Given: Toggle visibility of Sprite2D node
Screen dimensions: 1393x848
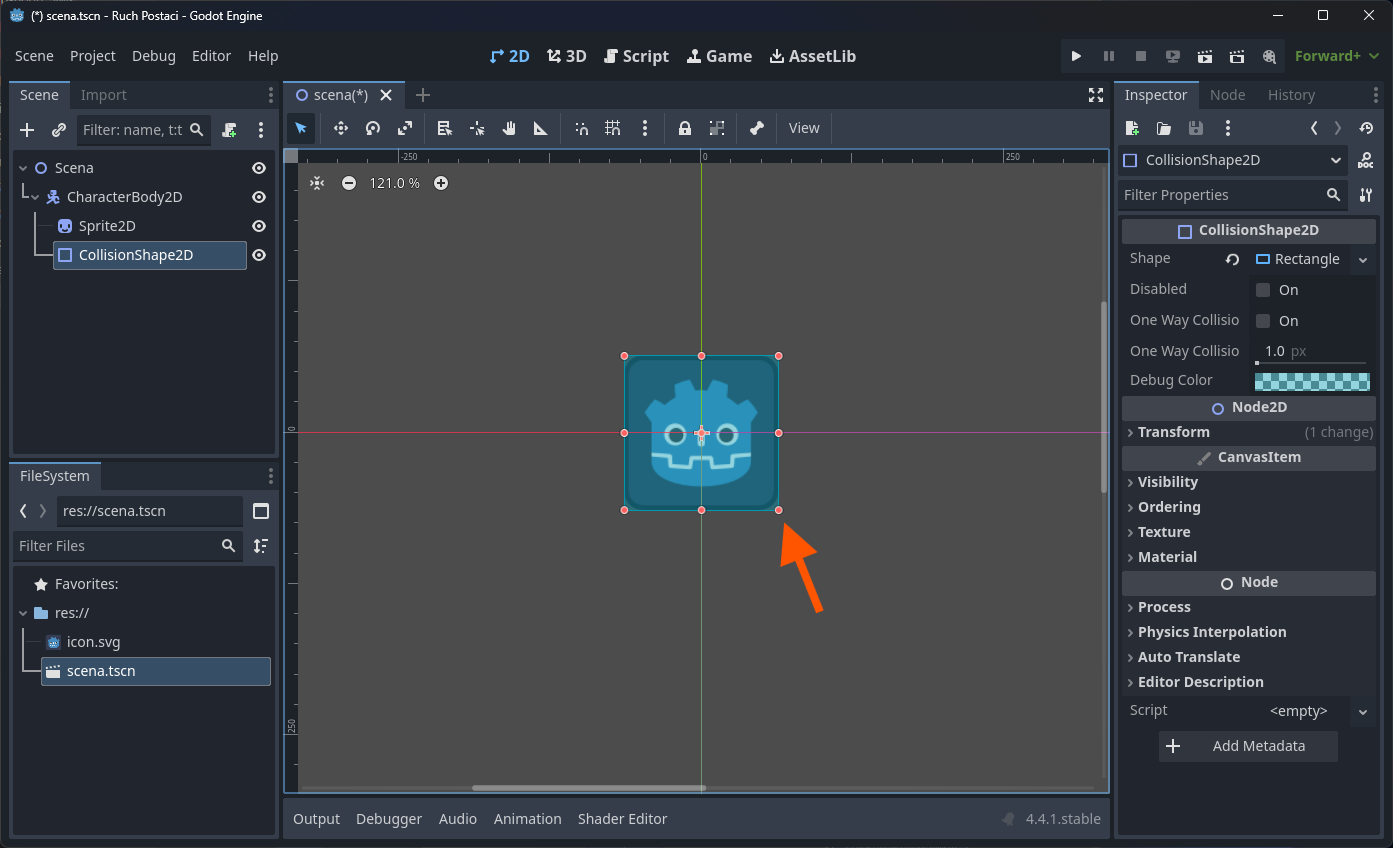Looking at the screenshot, I should 259,226.
